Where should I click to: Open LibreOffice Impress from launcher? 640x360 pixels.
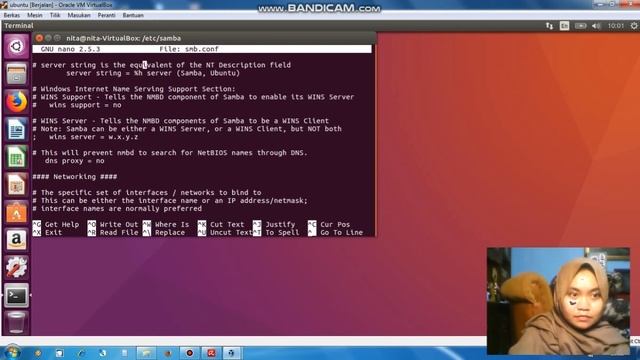16,185
